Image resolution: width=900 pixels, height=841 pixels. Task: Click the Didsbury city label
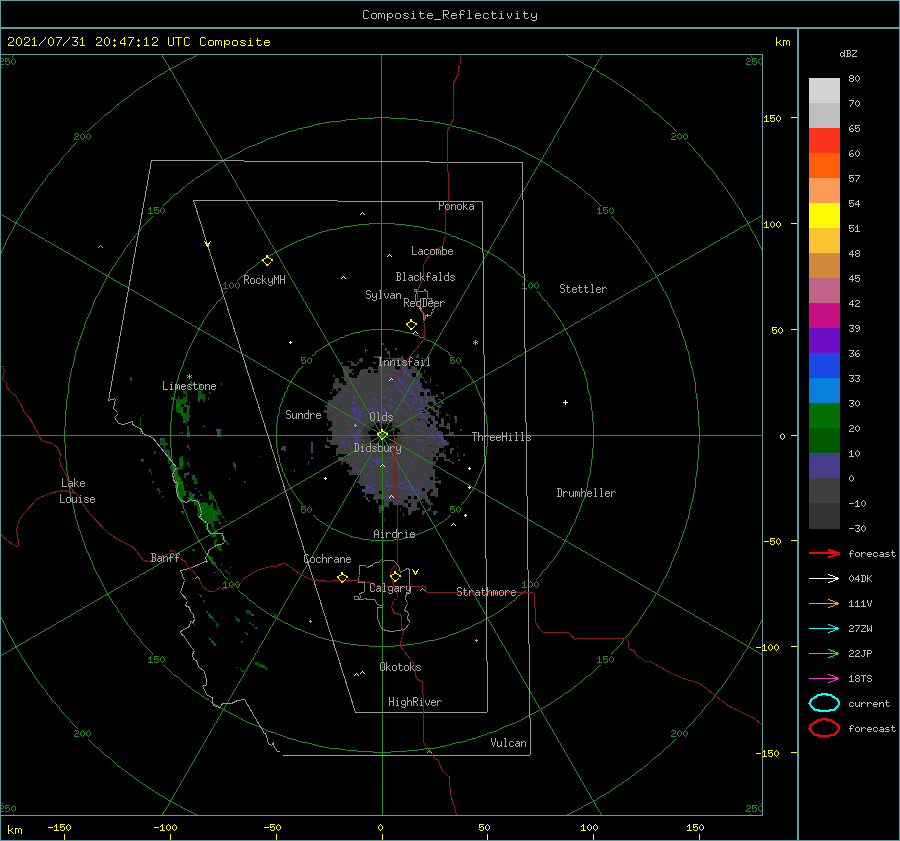point(378,448)
